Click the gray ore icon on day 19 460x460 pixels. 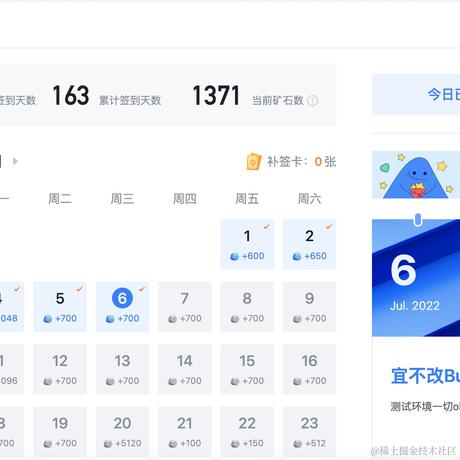[x=48, y=444]
